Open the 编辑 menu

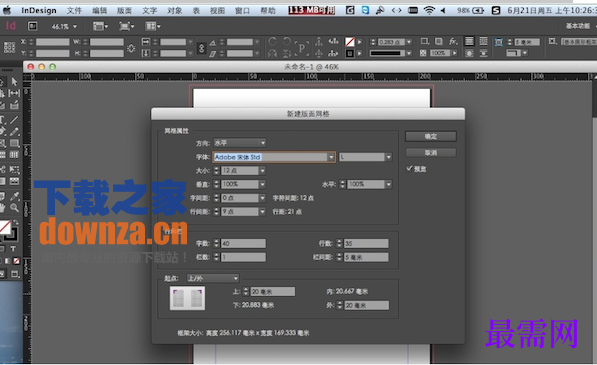click(x=99, y=10)
